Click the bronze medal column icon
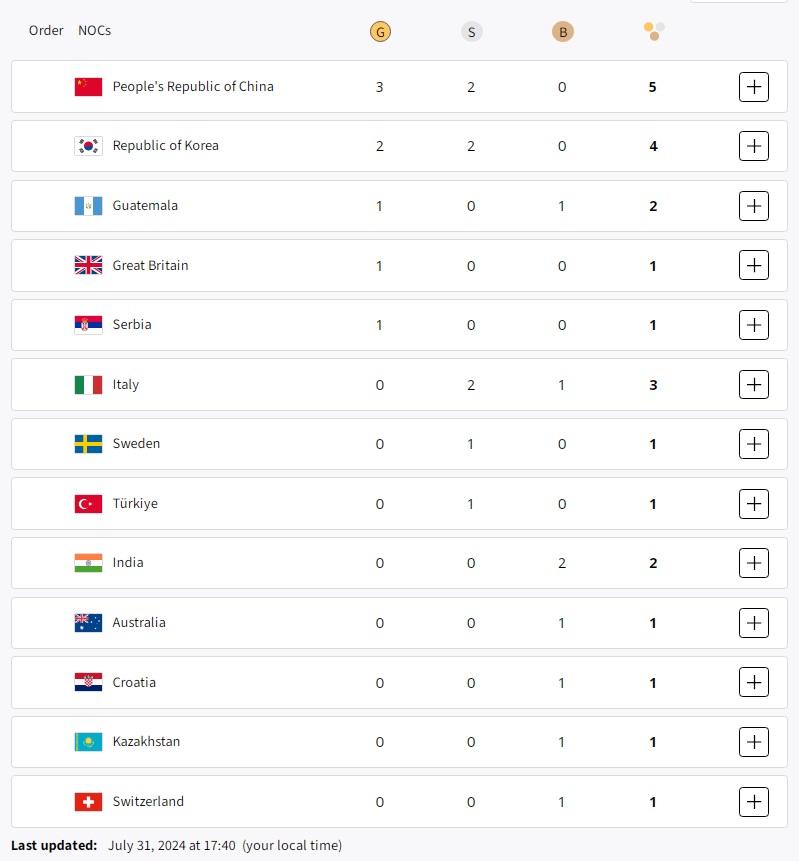The width and height of the screenshot is (799, 861). (562, 32)
